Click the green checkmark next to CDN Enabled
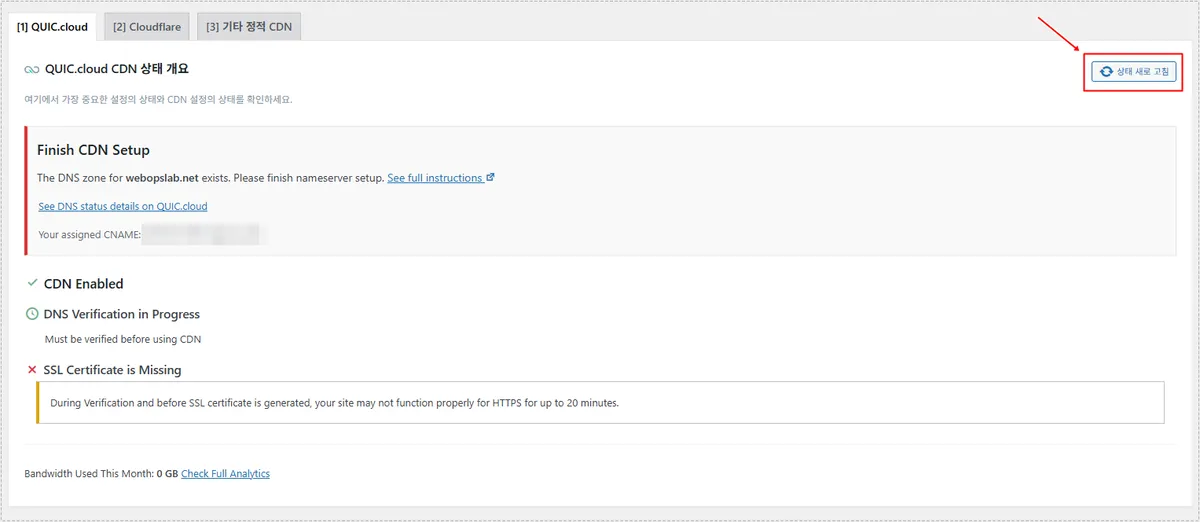This screenshot has height=522, width=1200. (x=32, y=284)
